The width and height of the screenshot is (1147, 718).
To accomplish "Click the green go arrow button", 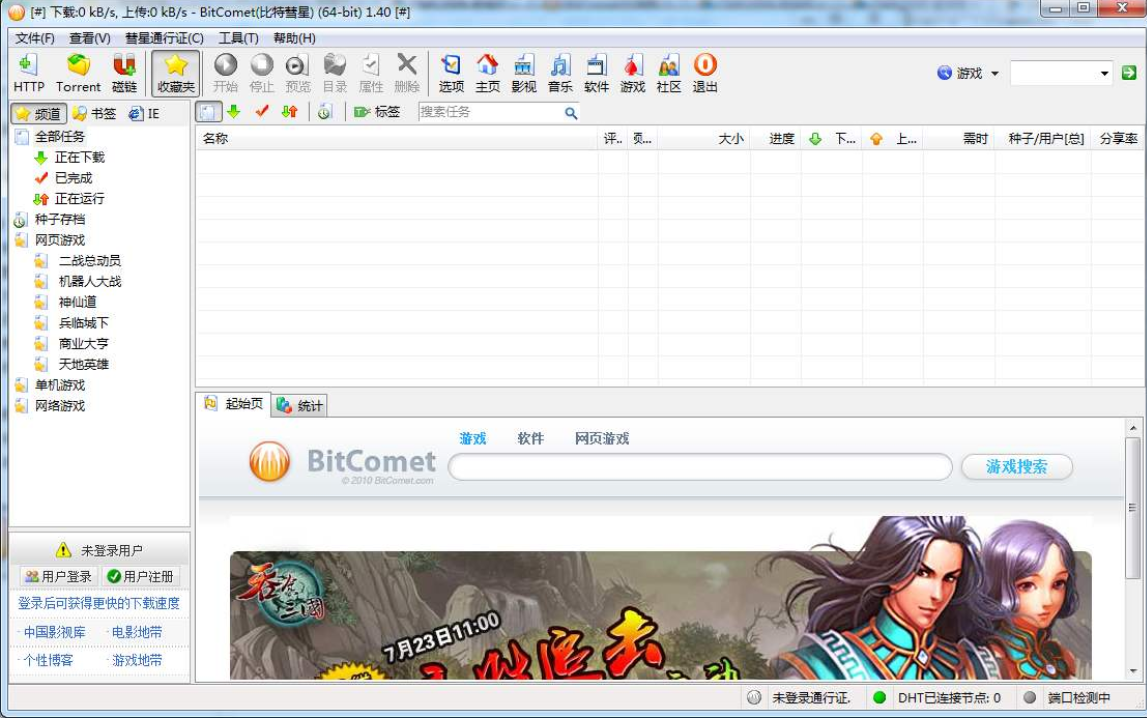I will (1129, 72).
